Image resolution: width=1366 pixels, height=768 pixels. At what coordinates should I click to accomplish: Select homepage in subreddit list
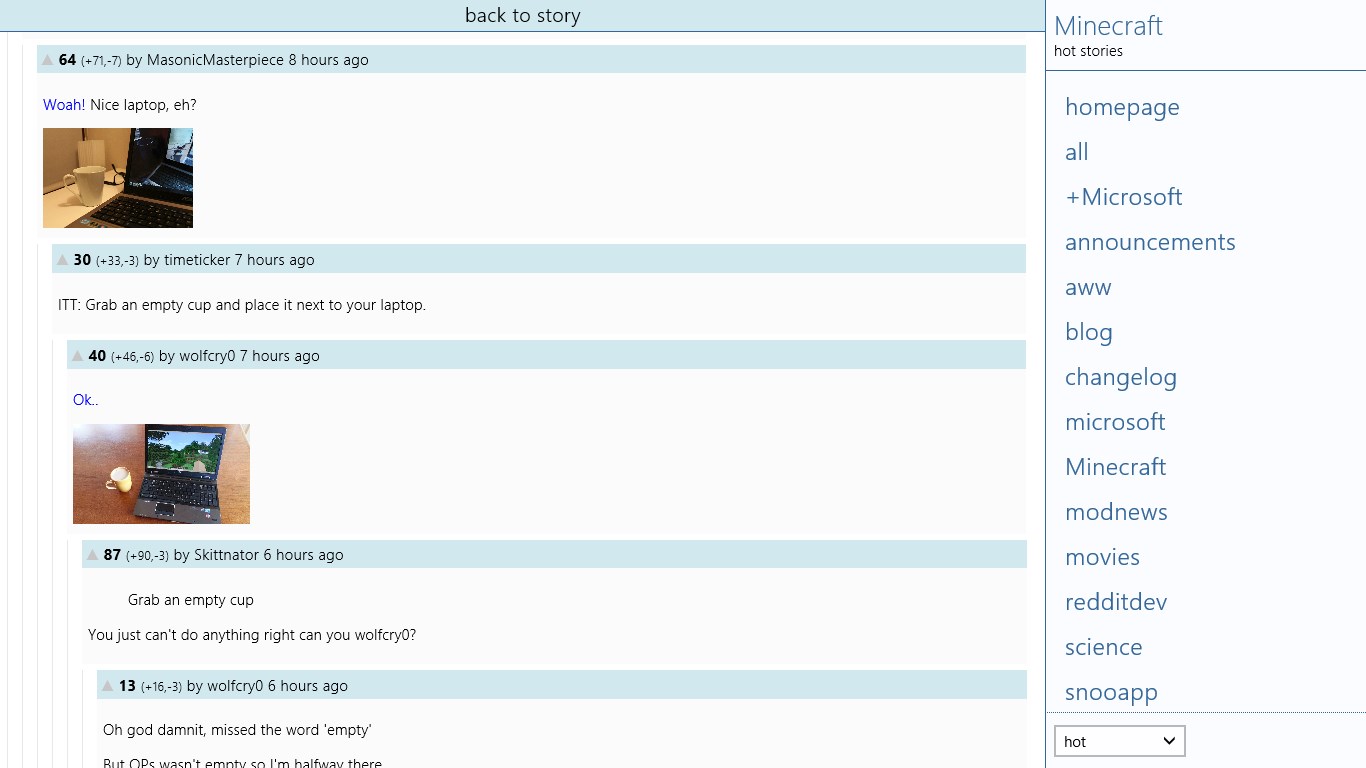1122,107
